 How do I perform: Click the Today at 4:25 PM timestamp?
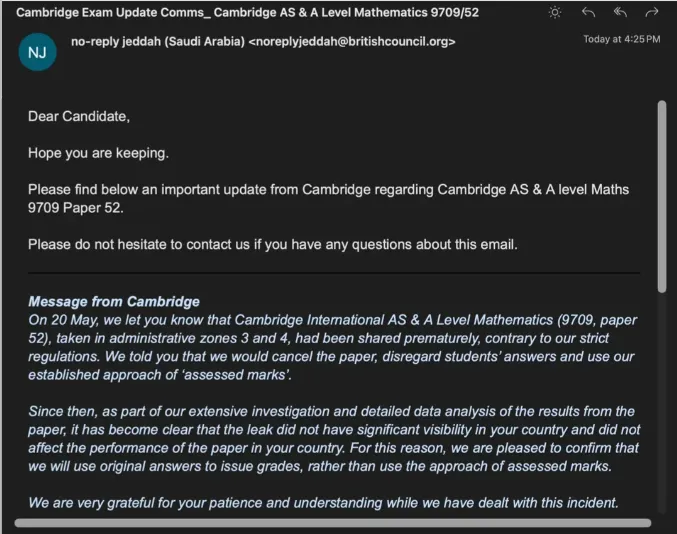pyautogui.click(x=622, y=39)
